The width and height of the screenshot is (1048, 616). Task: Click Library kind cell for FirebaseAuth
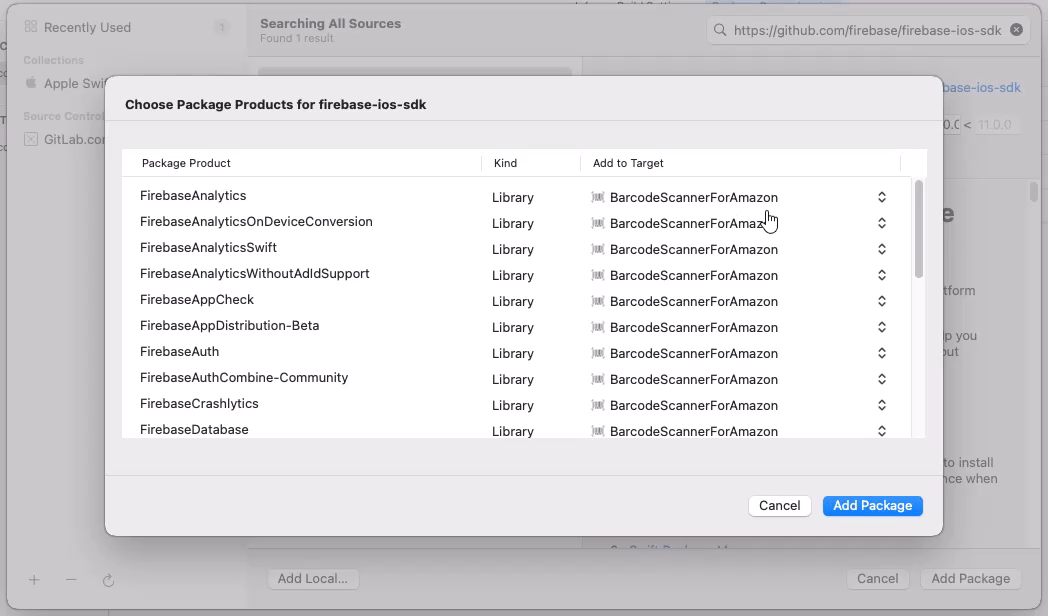513,354
